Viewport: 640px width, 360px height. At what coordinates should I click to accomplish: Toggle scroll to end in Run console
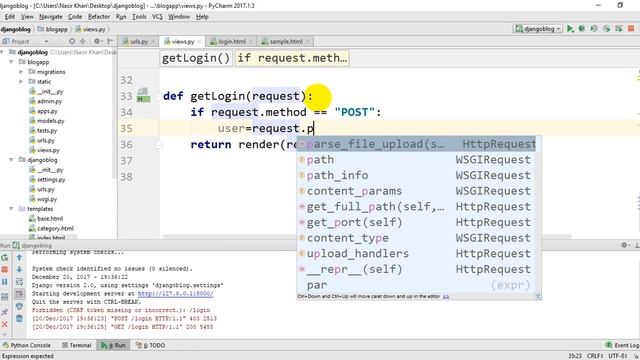(x=19, y=294)
